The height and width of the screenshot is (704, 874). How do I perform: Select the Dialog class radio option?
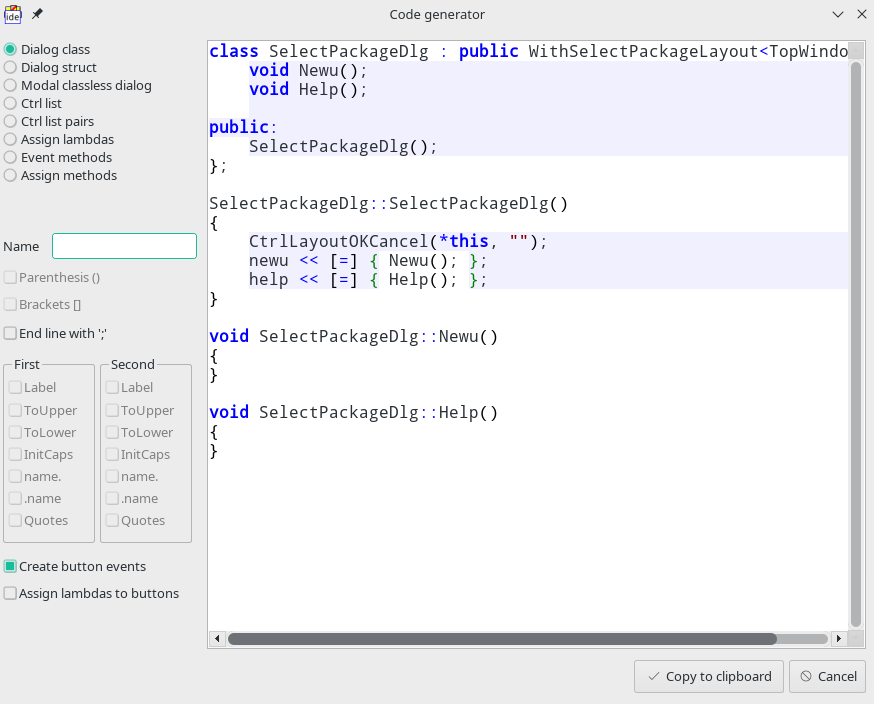coord(10,49)
